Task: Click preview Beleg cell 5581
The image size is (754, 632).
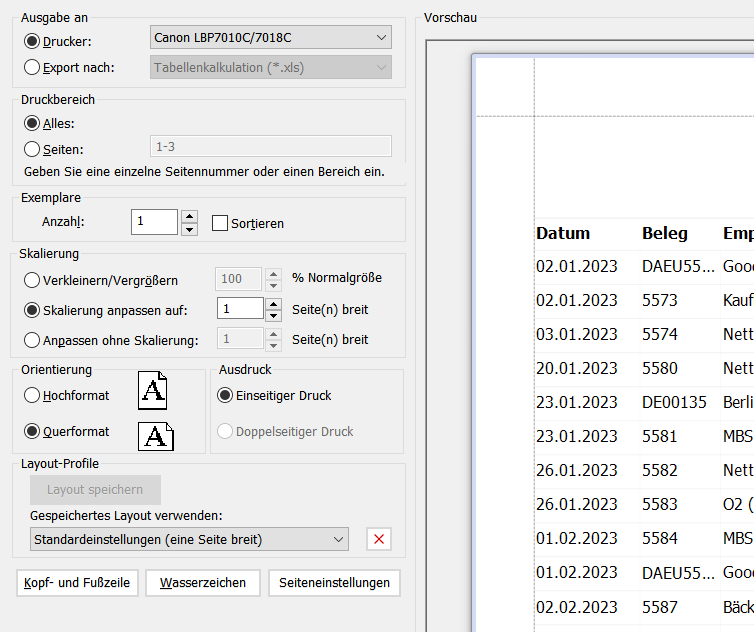Action: coord(660,436)
